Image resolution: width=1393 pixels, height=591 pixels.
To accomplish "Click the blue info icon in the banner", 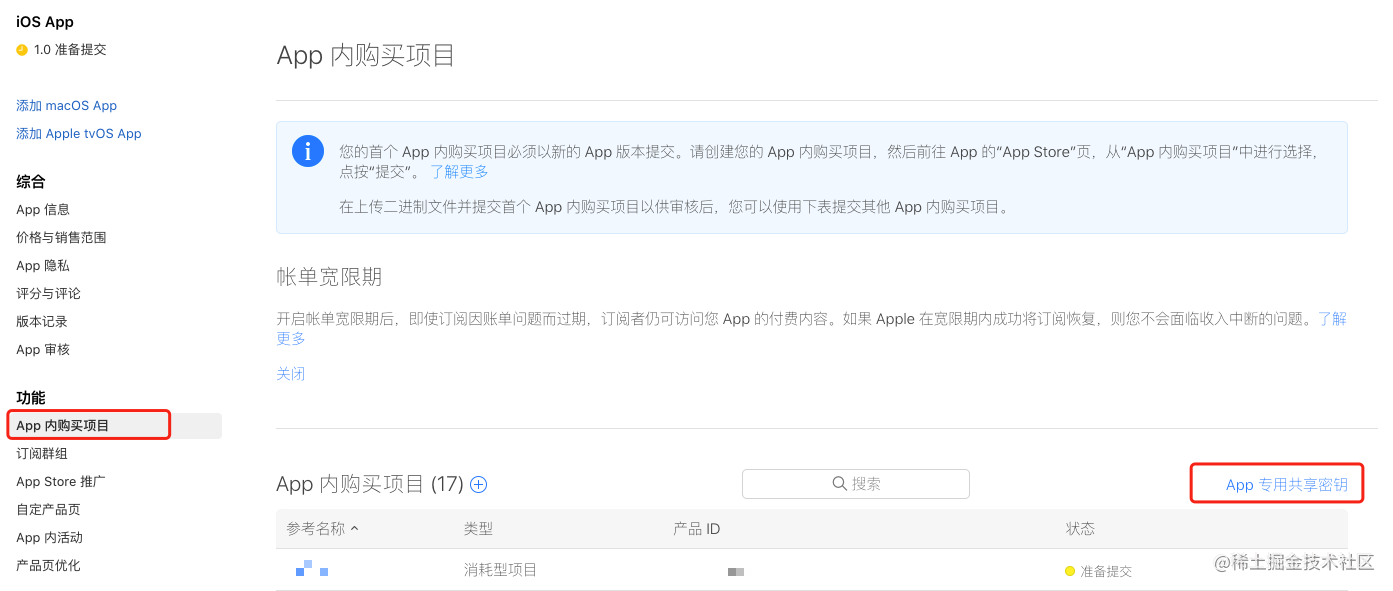I will (x=307, y=151).
